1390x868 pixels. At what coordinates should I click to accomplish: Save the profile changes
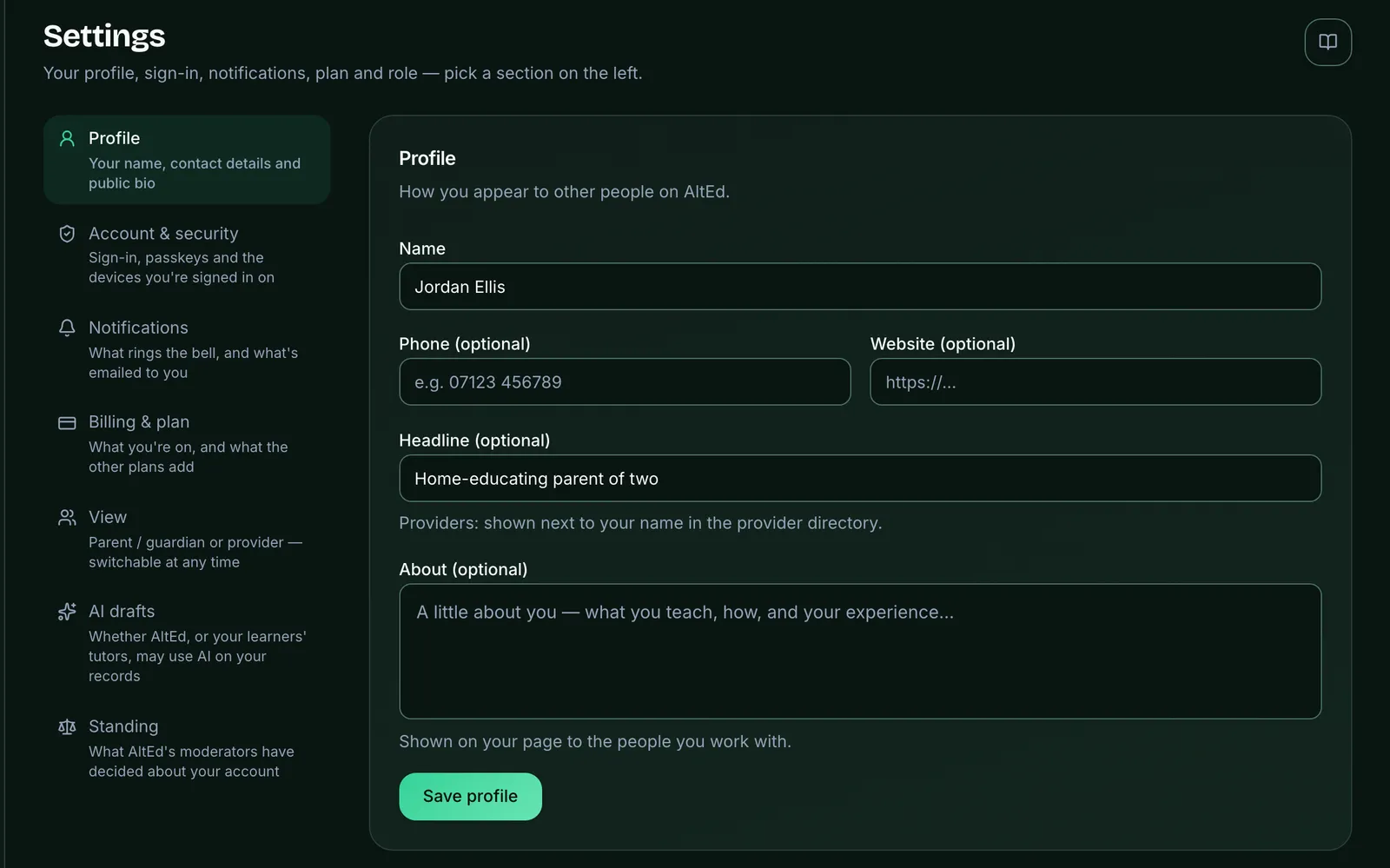pos(470,796)
